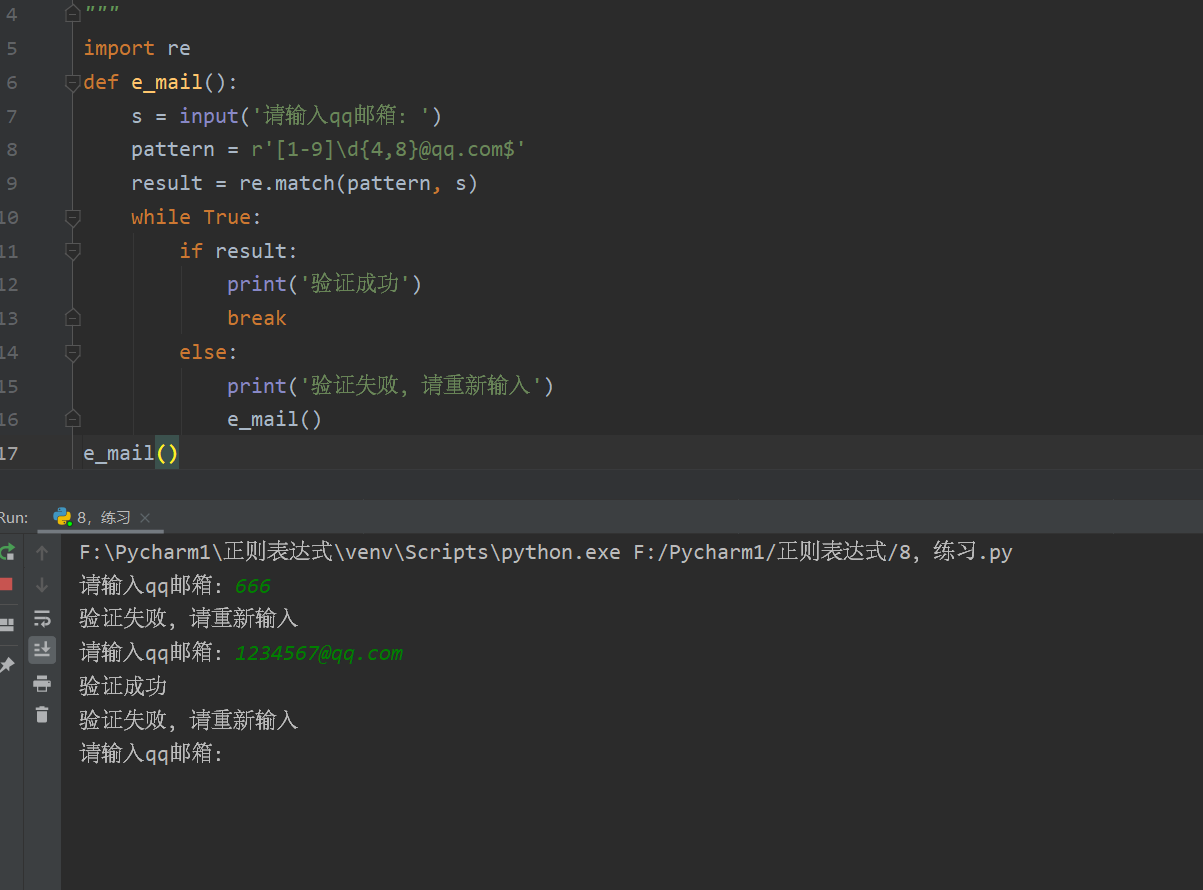Click 're.match(pattern, s)' in the editor

tap(358, 183)
